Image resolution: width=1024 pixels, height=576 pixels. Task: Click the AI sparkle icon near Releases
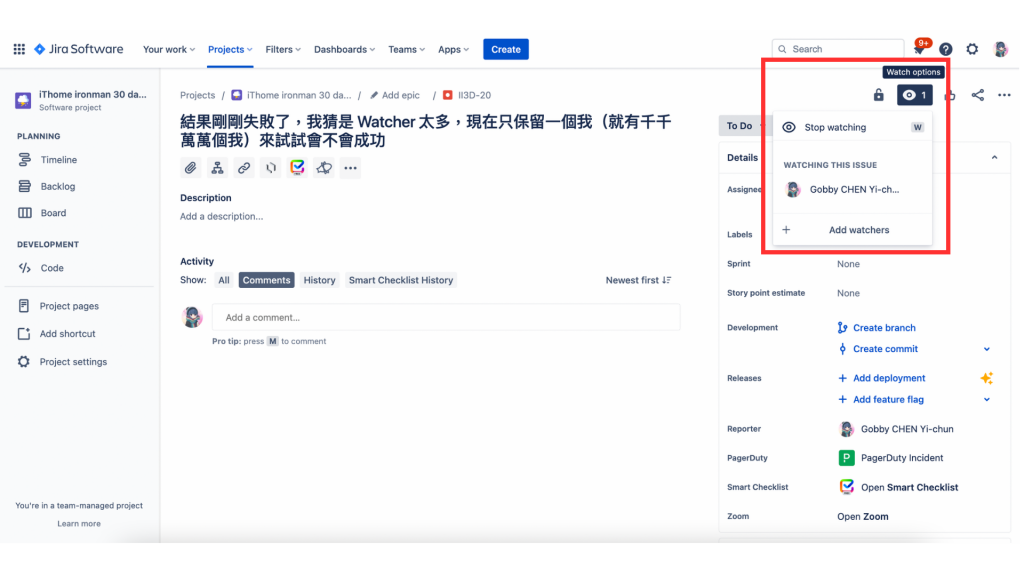tap(986, 377)
